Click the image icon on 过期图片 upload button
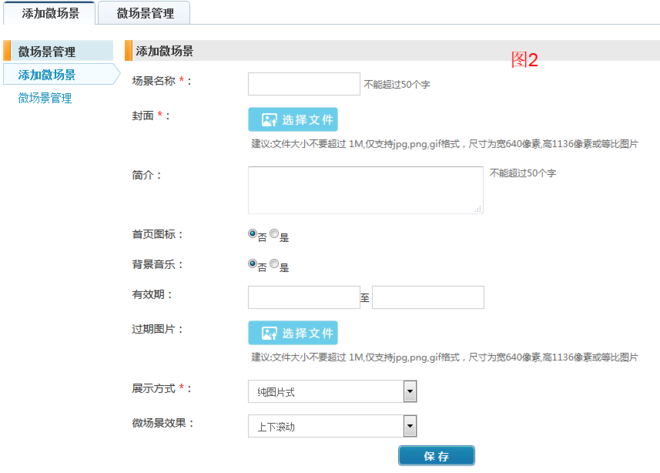The image size is (660, 473). [x=268, y=333]
